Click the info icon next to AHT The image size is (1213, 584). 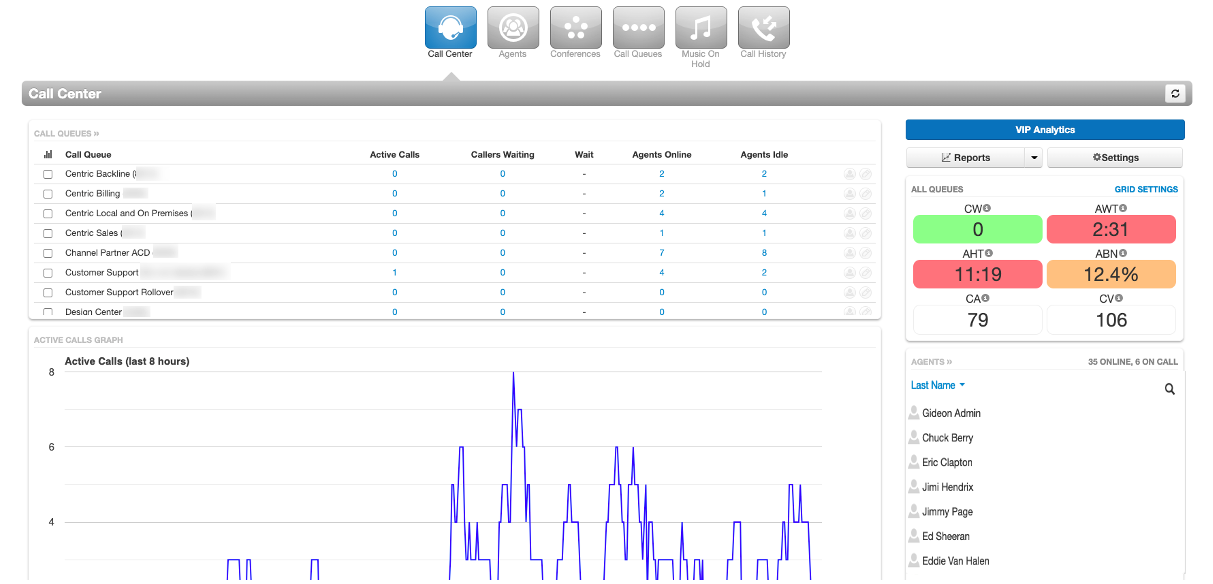point(988,253)
